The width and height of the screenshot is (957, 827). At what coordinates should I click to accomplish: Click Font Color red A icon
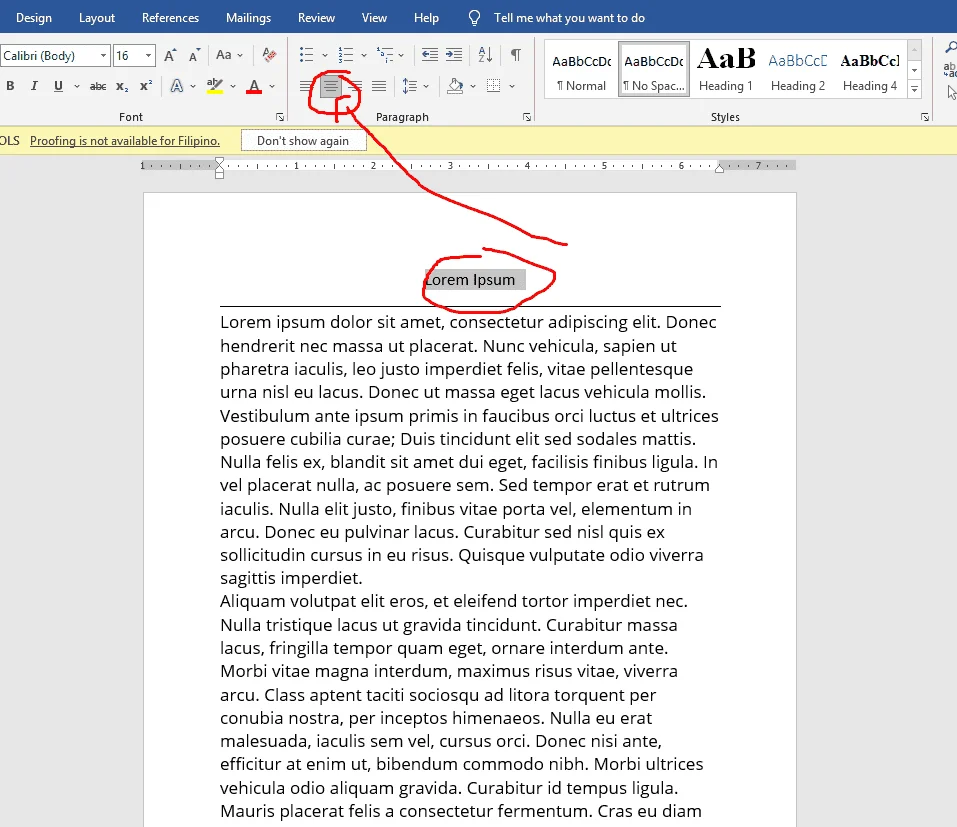click(x=255, y=86)
